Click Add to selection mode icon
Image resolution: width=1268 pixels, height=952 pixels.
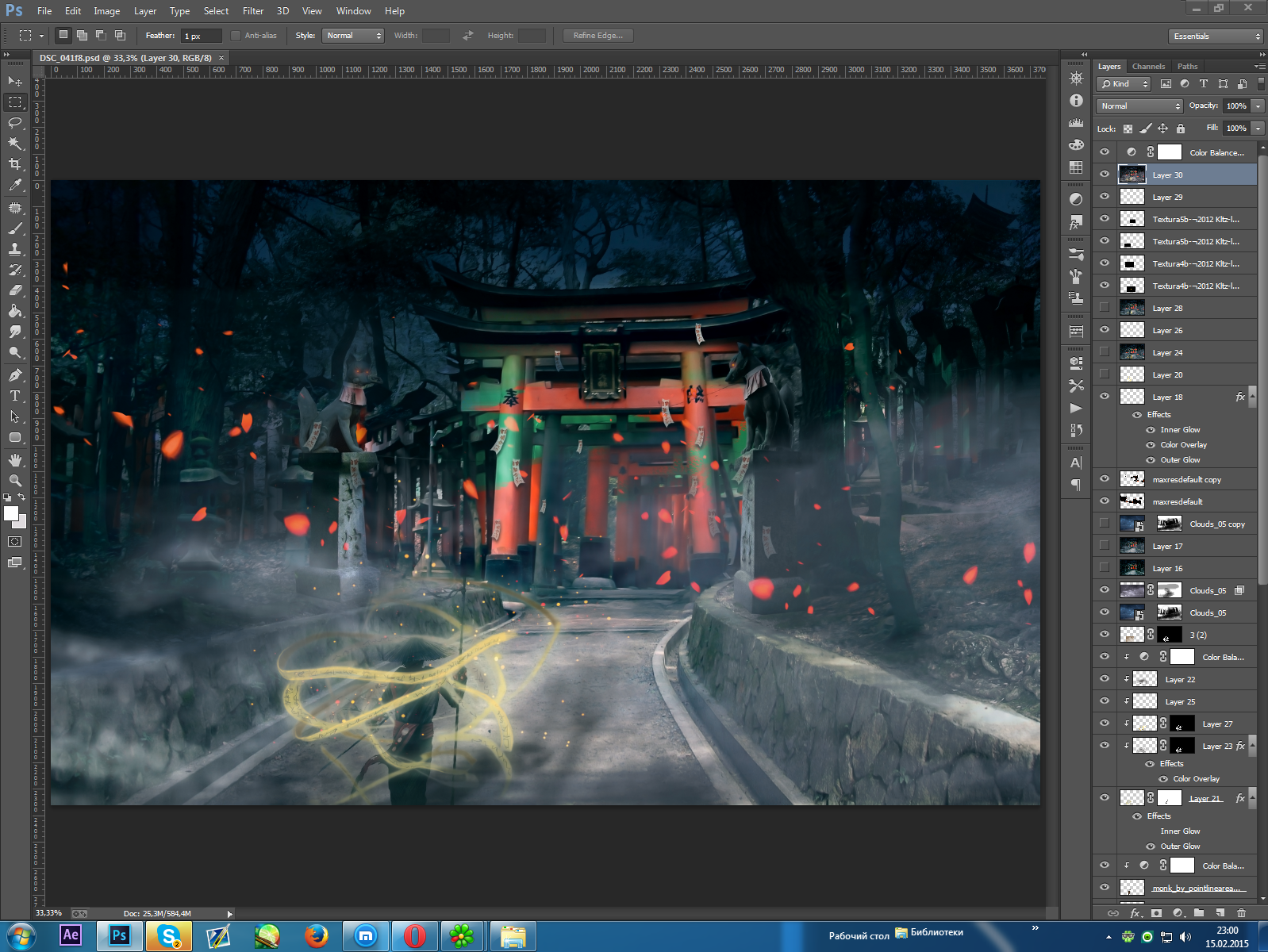[x=82, y=35]
